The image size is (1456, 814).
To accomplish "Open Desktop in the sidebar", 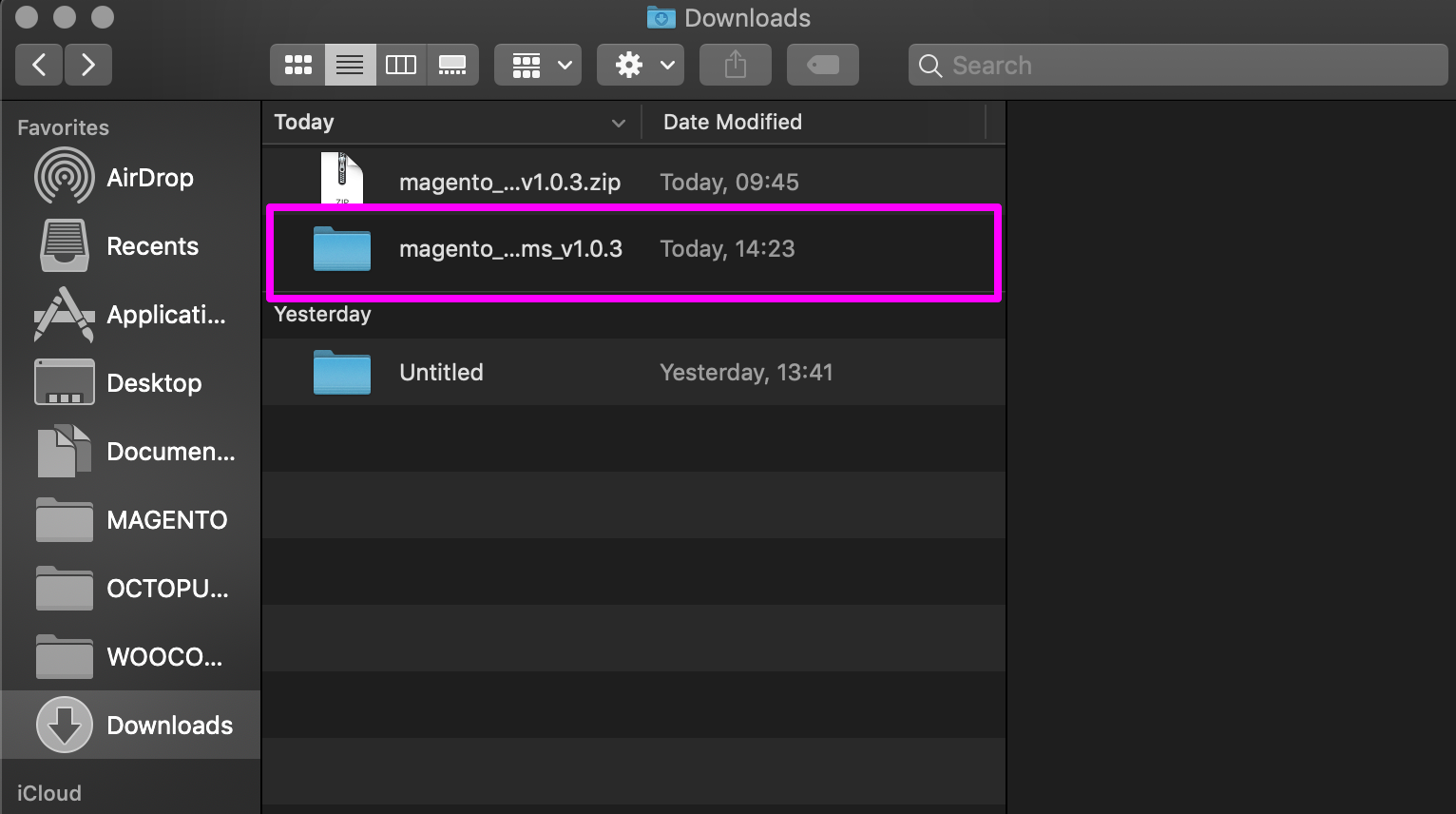I will pyautogui.click(x=131, y=383).
